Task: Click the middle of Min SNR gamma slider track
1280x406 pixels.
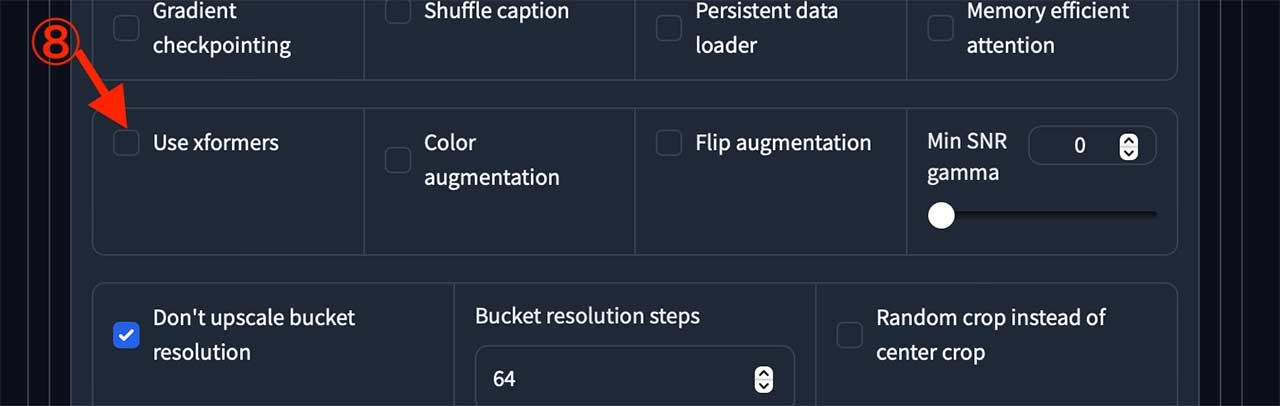Action: pyautogui.click(x=1047, y=215)
